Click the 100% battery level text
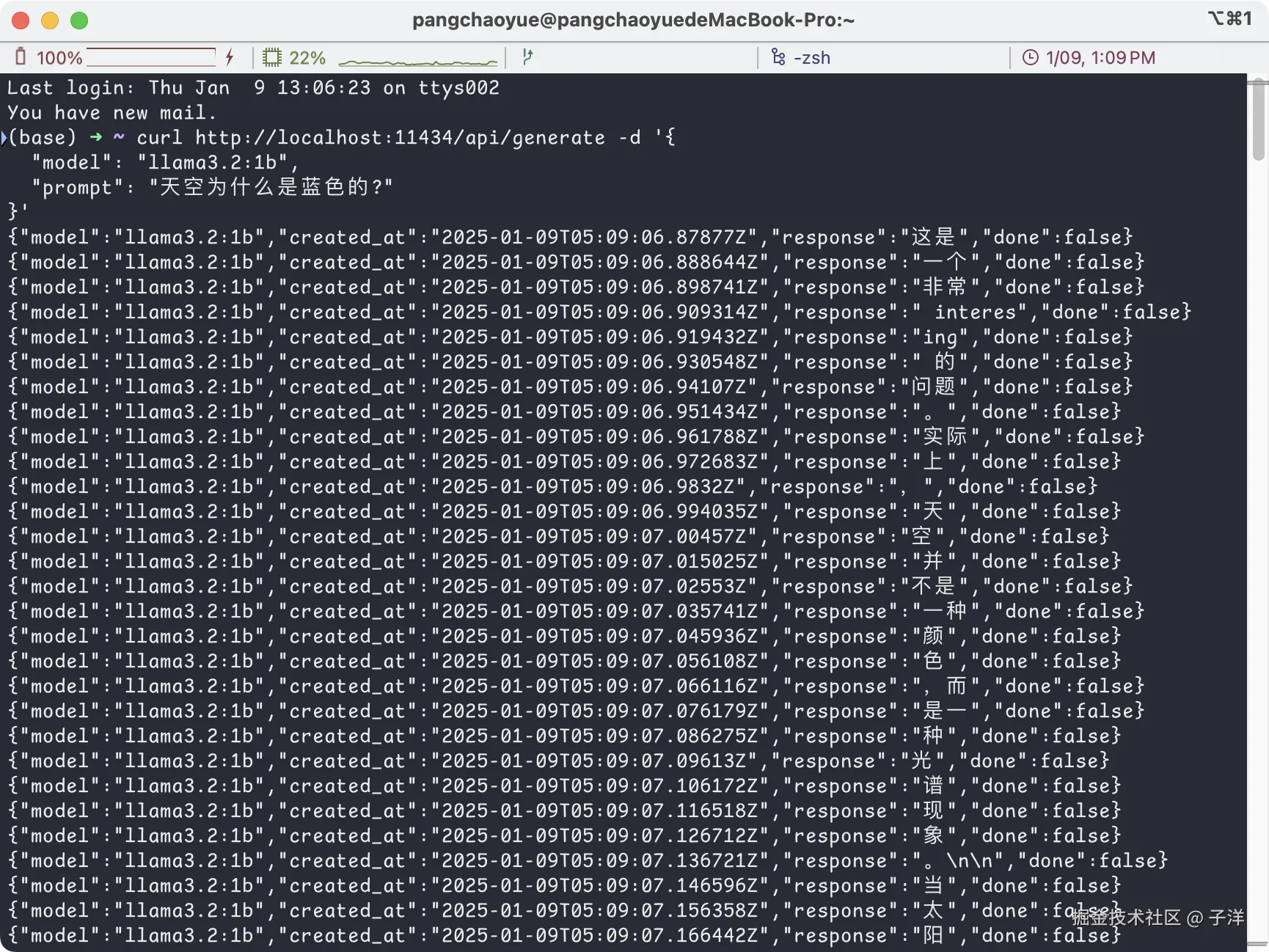Image resolution: width=1269 pixels, height=952 pixels. 59,58
